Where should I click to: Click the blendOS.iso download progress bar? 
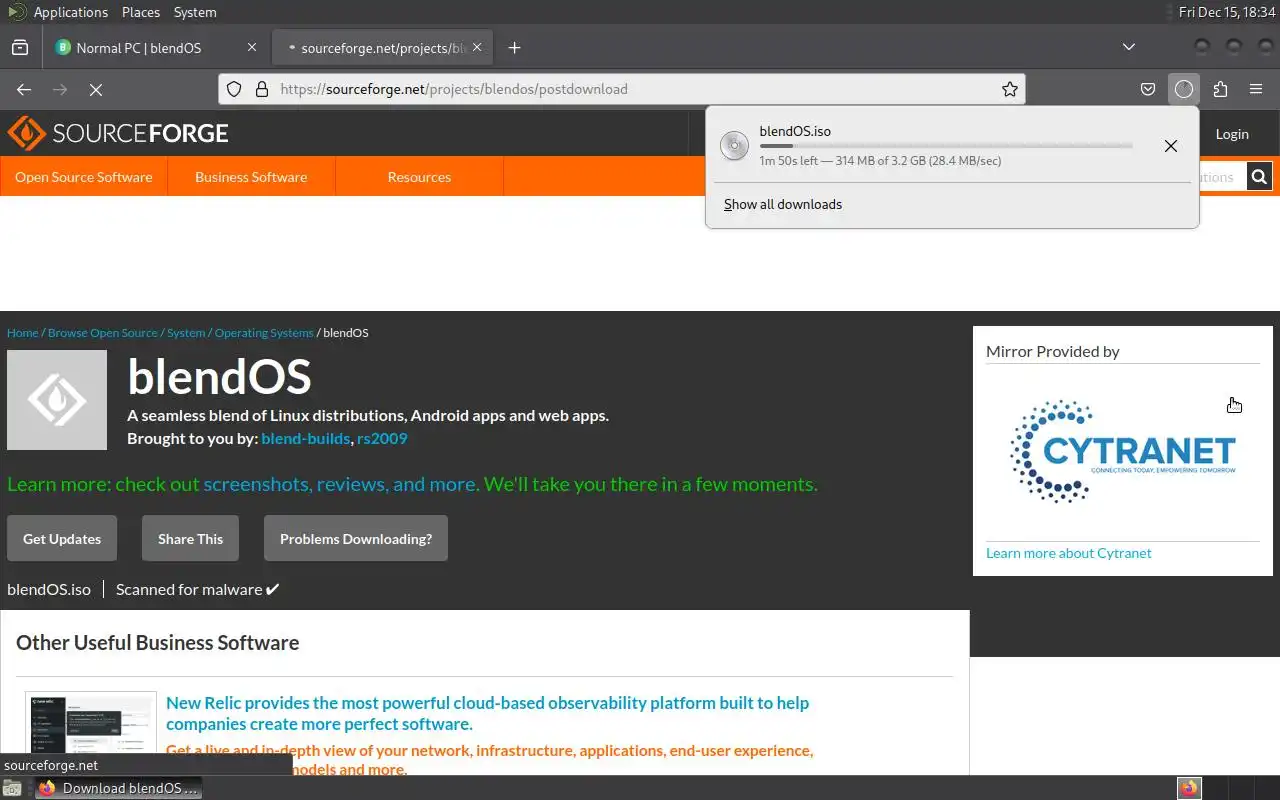[946, 146]
